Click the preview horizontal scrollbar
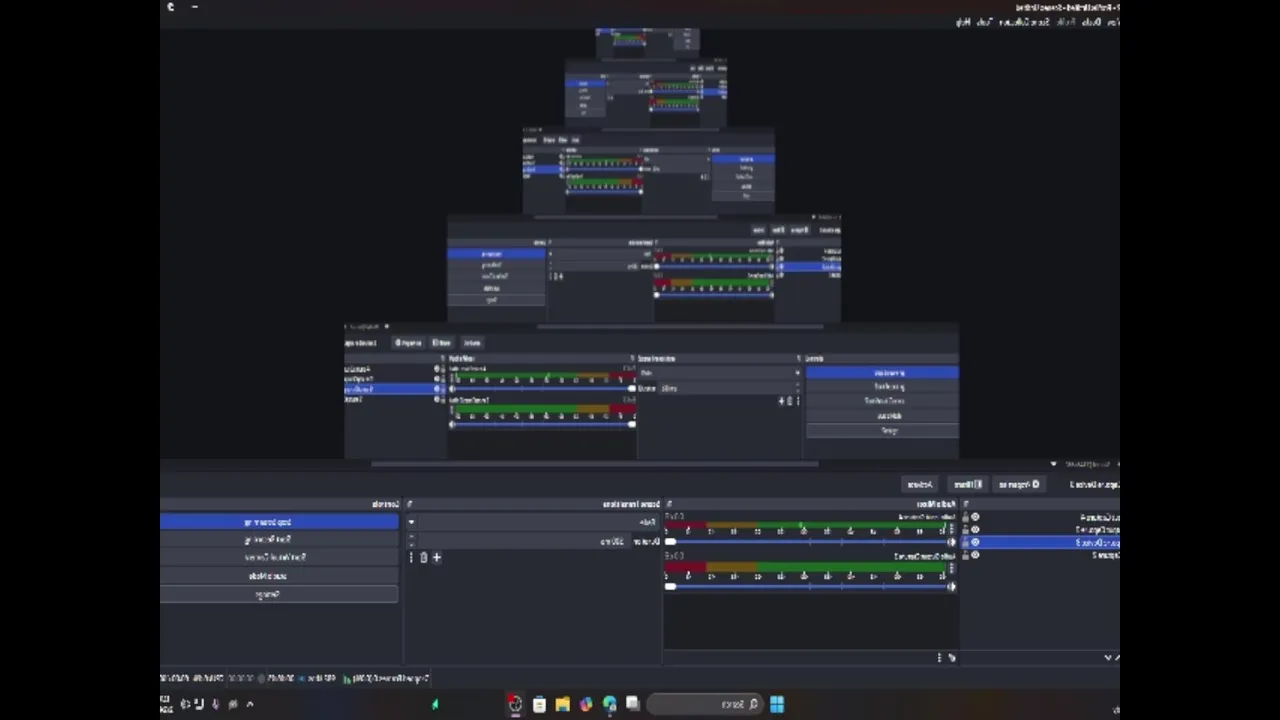 [x=595, y=464]
